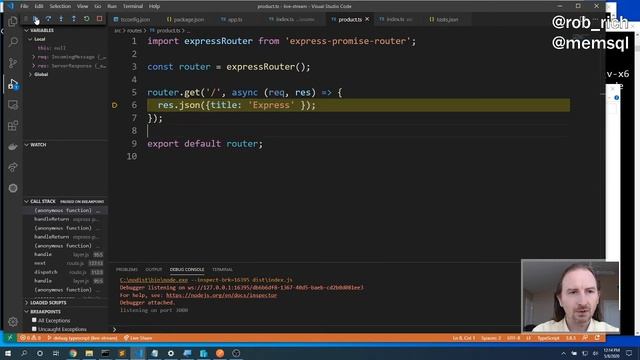The image size is (640, 360).
Task: Open the Edit menu
Action: [x=39, y=6]
